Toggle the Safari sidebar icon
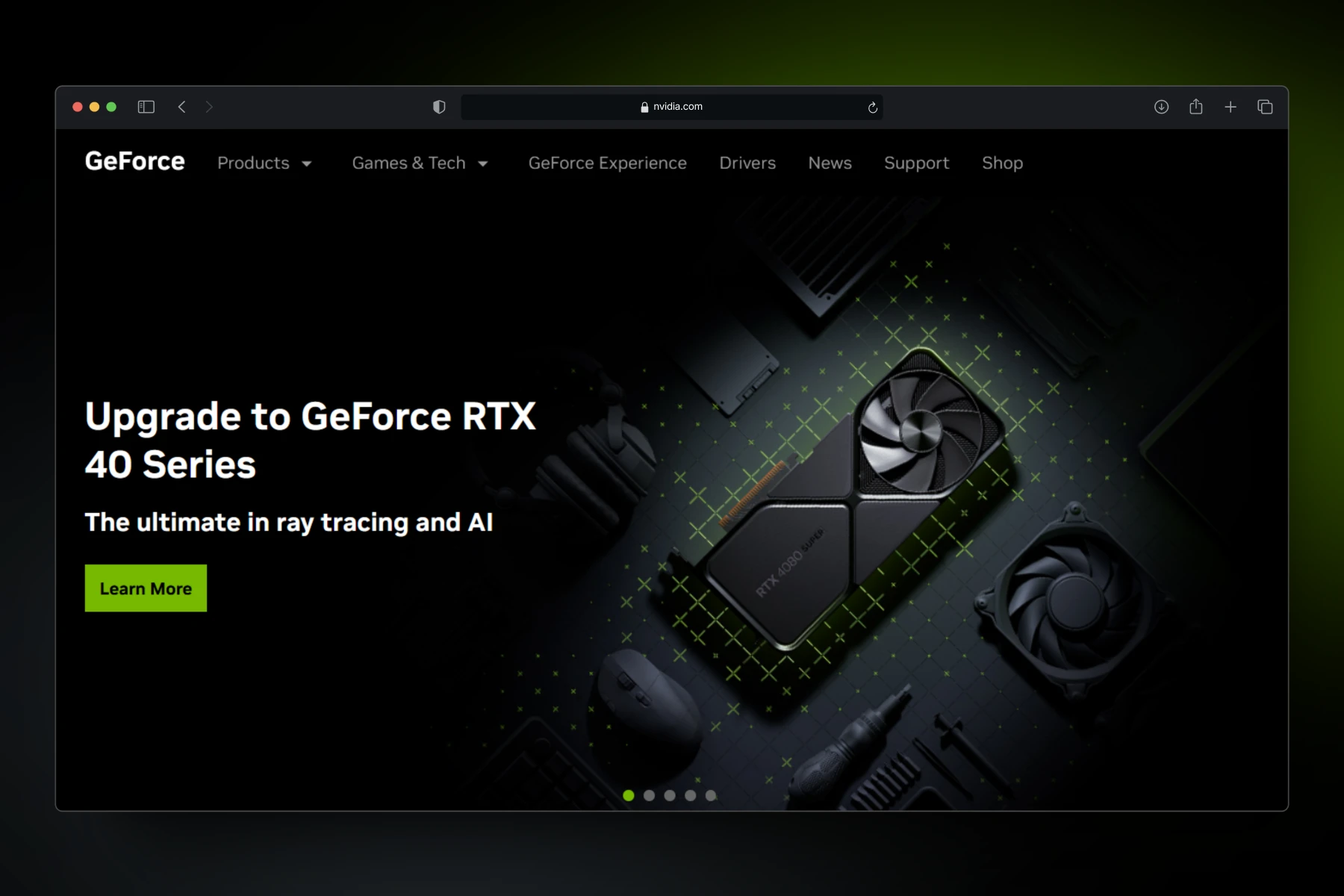The width and height of the screenshot is (1344, 896). tap(146, 107)
